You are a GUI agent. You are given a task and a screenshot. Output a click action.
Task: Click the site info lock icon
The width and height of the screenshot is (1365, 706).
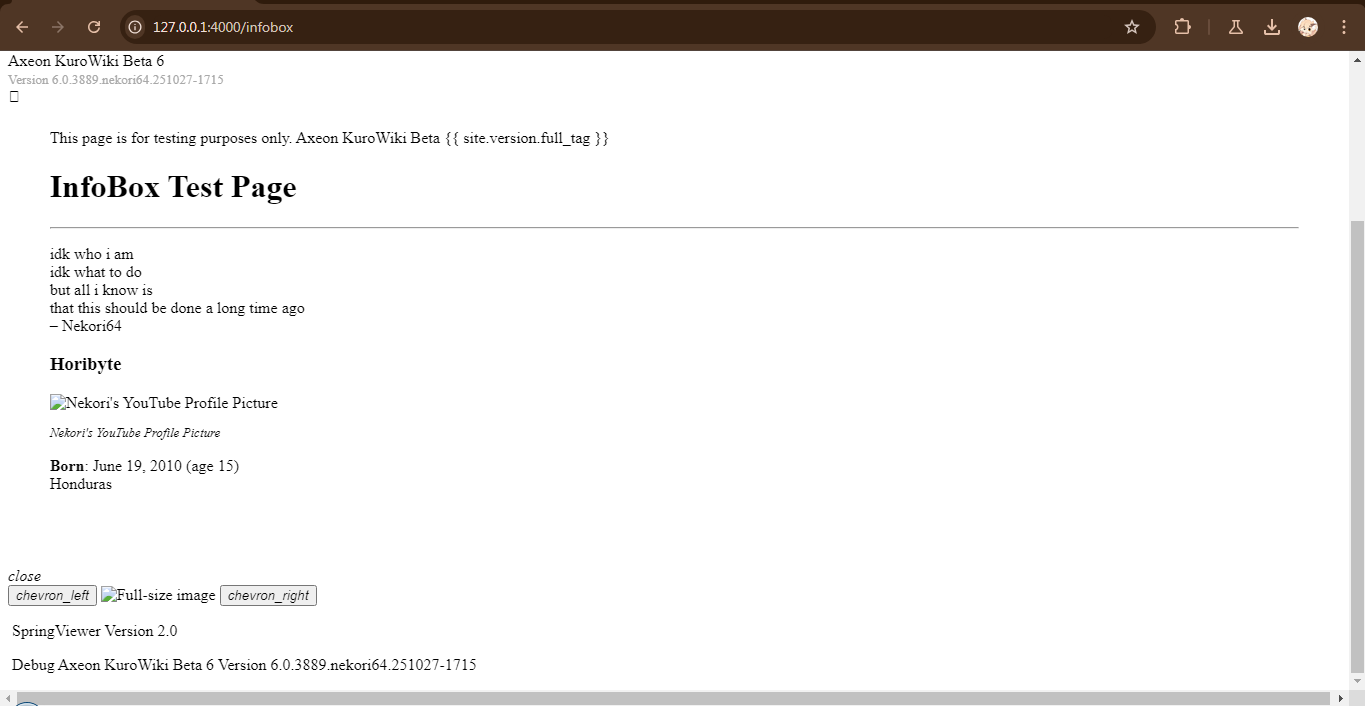coord(134,27)
